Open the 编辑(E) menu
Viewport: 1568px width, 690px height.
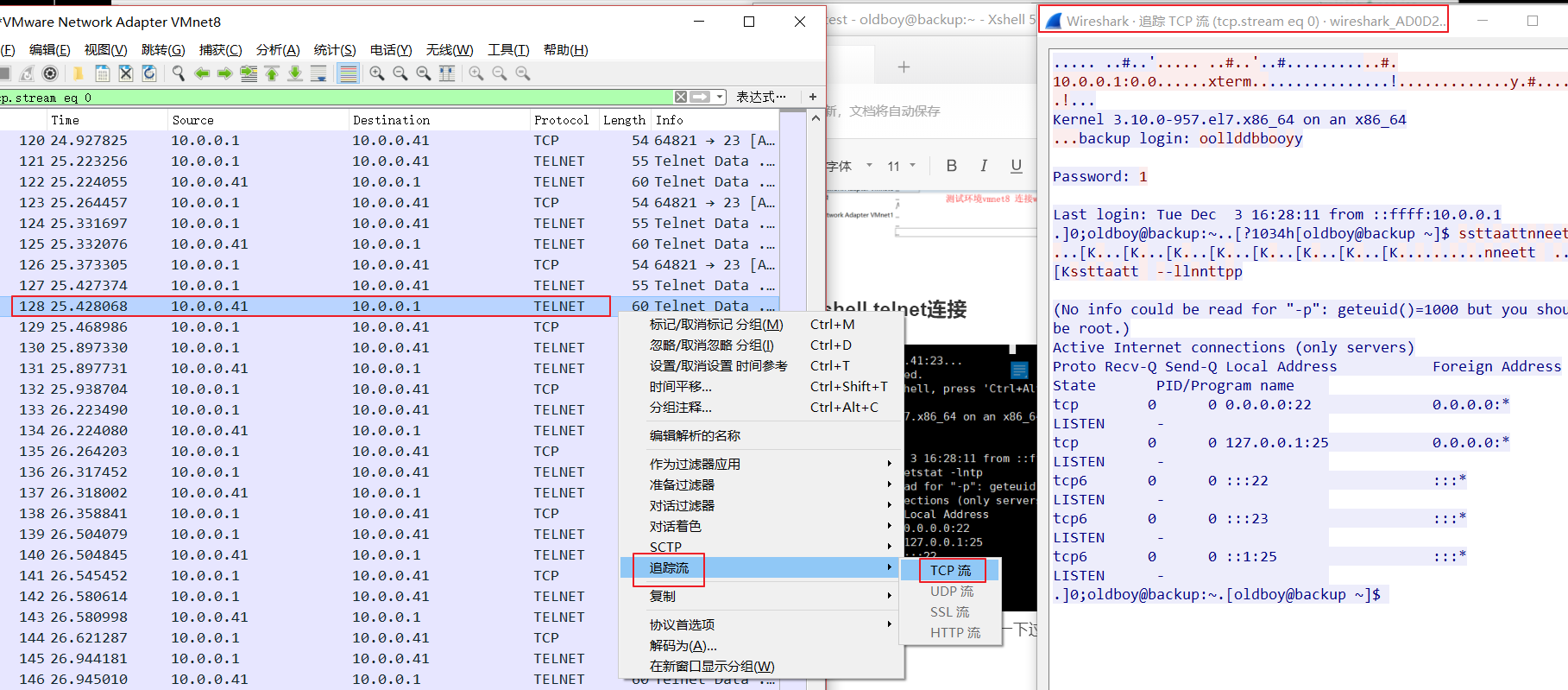[x=50, y=50]
